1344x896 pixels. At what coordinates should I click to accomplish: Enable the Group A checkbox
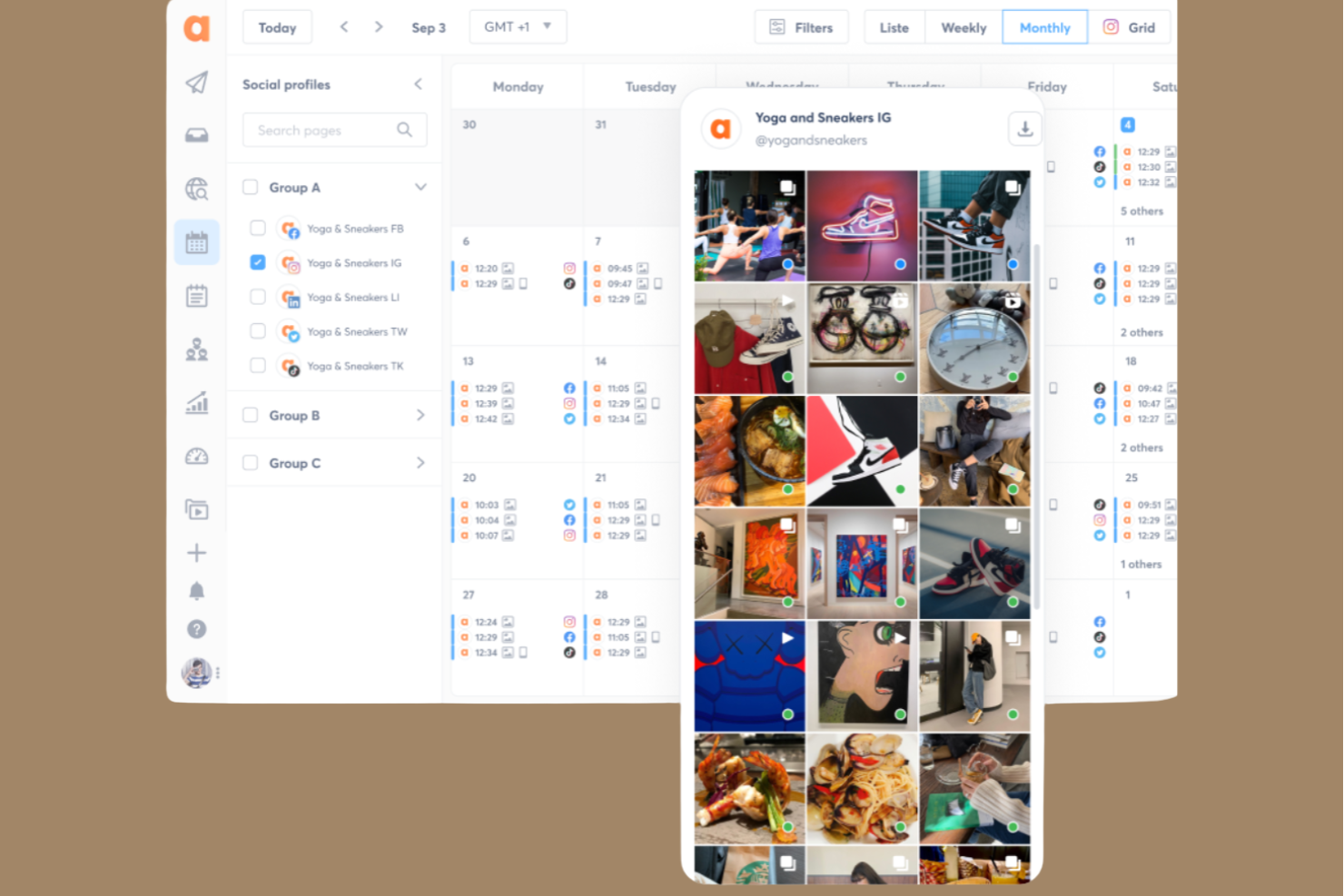(x=250, y=187)
